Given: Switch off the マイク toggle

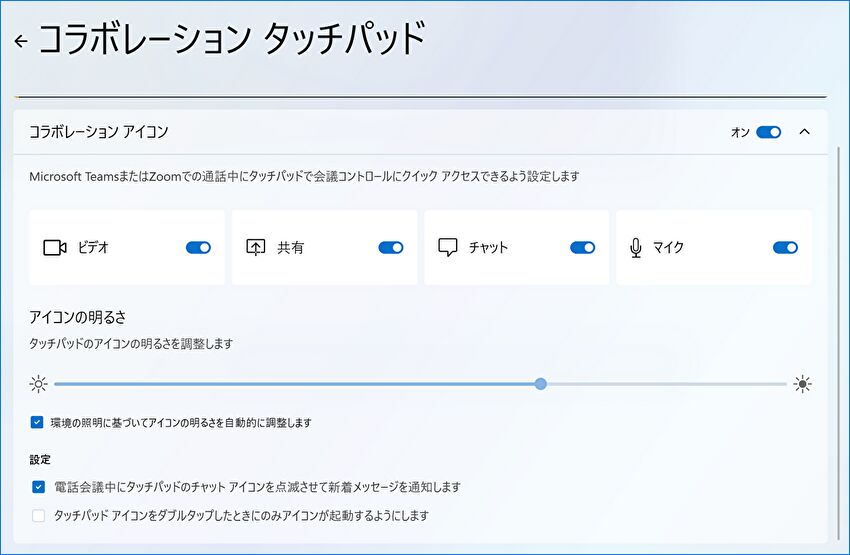Looking at the screenshot, I should (785, 248).
